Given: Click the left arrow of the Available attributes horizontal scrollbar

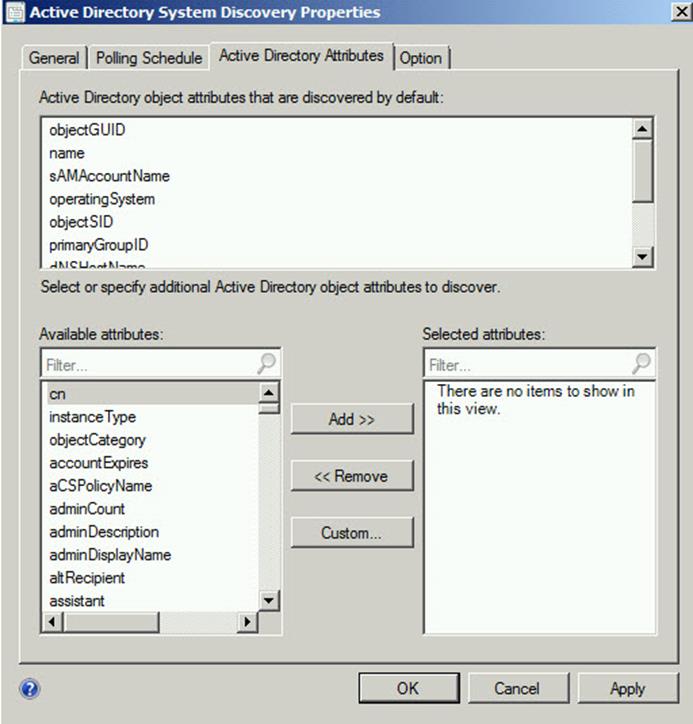Looking at the screenshot, I should click(x=52, y=622).
